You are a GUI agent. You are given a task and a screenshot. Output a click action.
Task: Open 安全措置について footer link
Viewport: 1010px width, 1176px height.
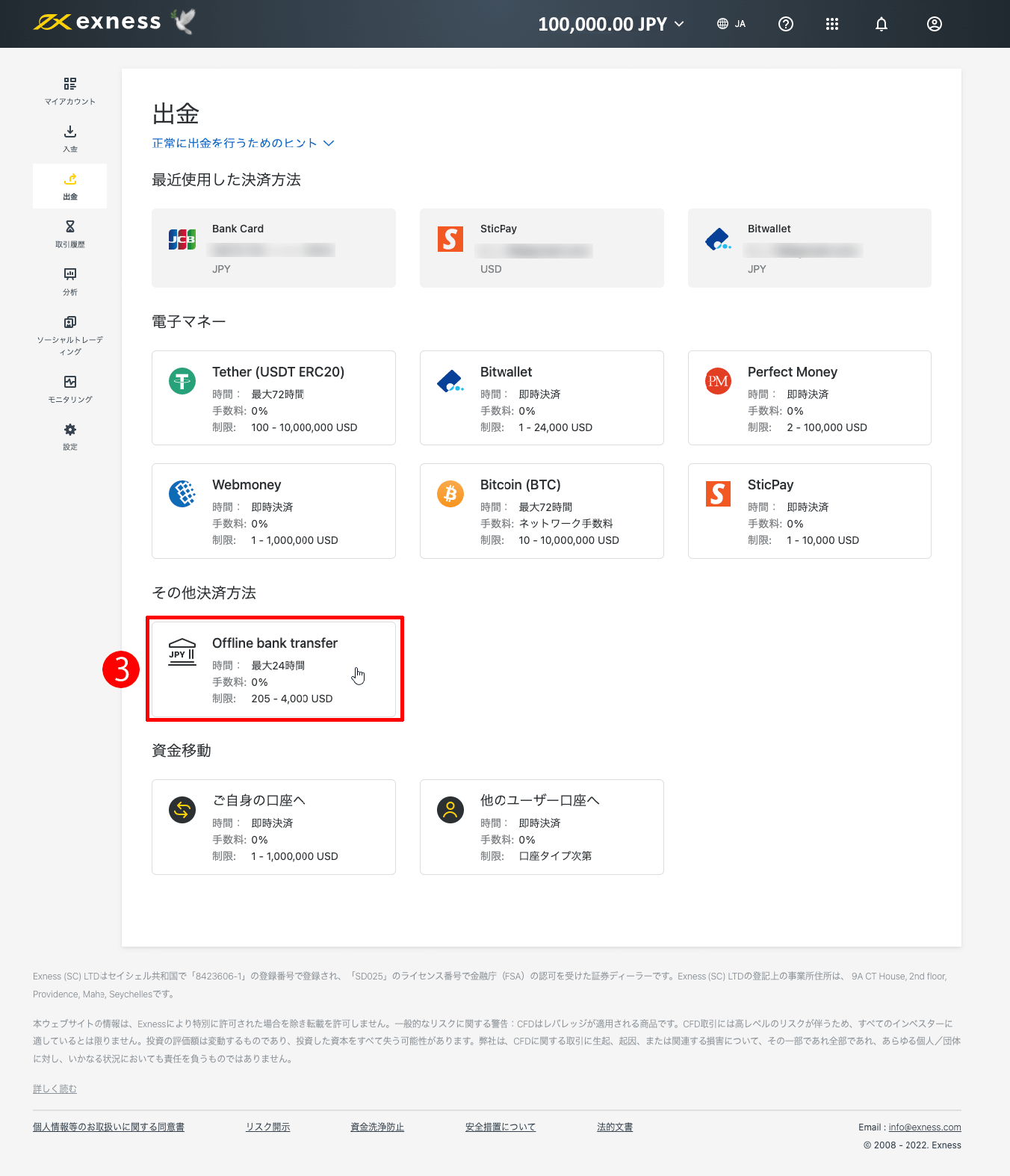(x=501, y=1127)
